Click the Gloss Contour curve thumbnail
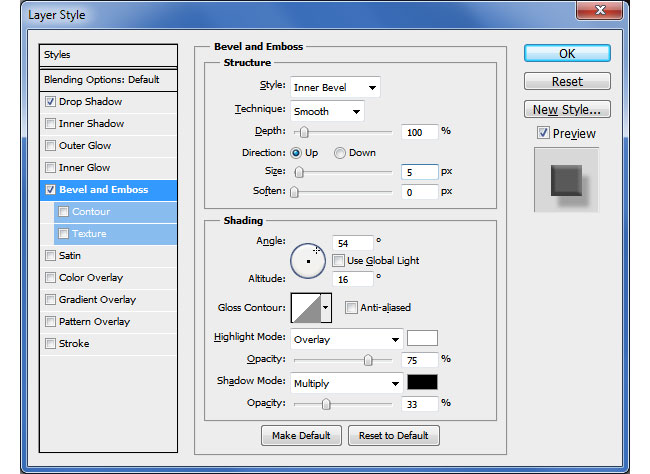Viewport: 650px width, 474px height. (304, 308)
